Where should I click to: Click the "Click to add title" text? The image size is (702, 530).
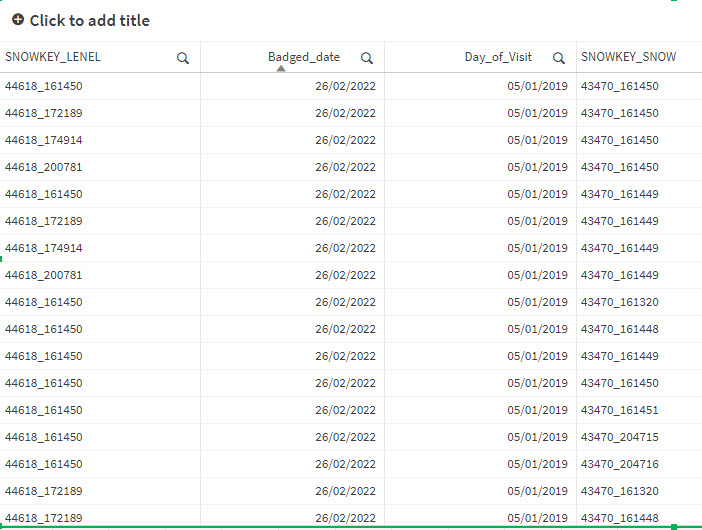click(x=90, y=20)
